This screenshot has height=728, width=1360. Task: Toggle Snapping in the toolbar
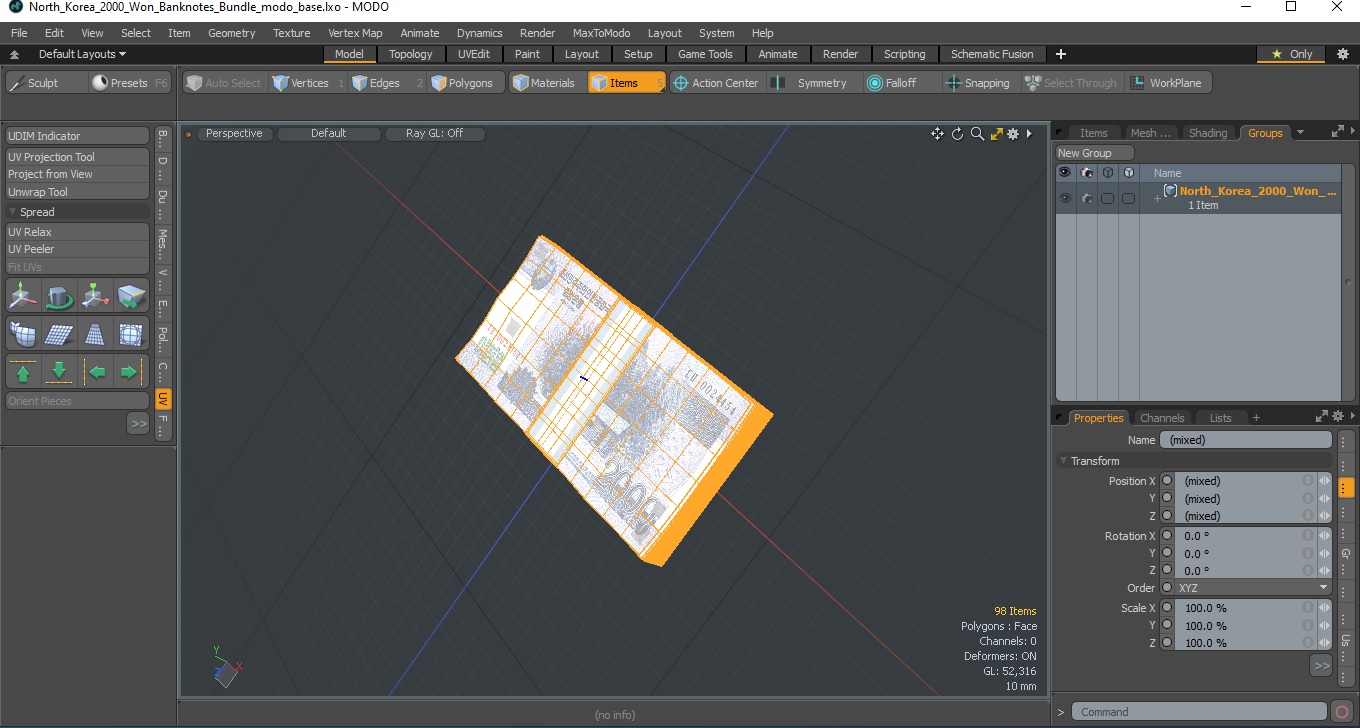coord(978,83)
